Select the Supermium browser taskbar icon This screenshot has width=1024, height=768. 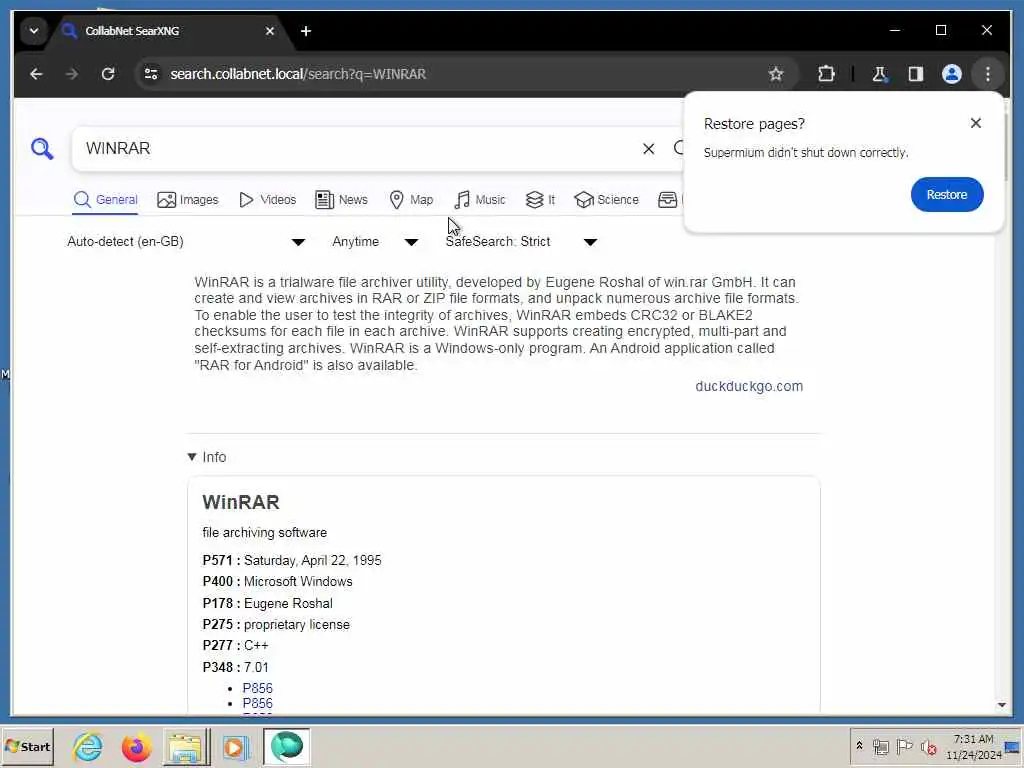pos(287,746)
